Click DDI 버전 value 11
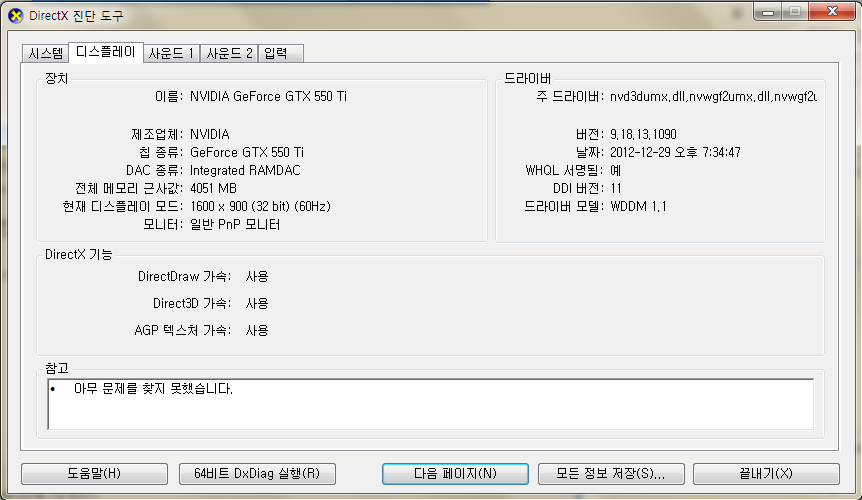 point(616,188)
